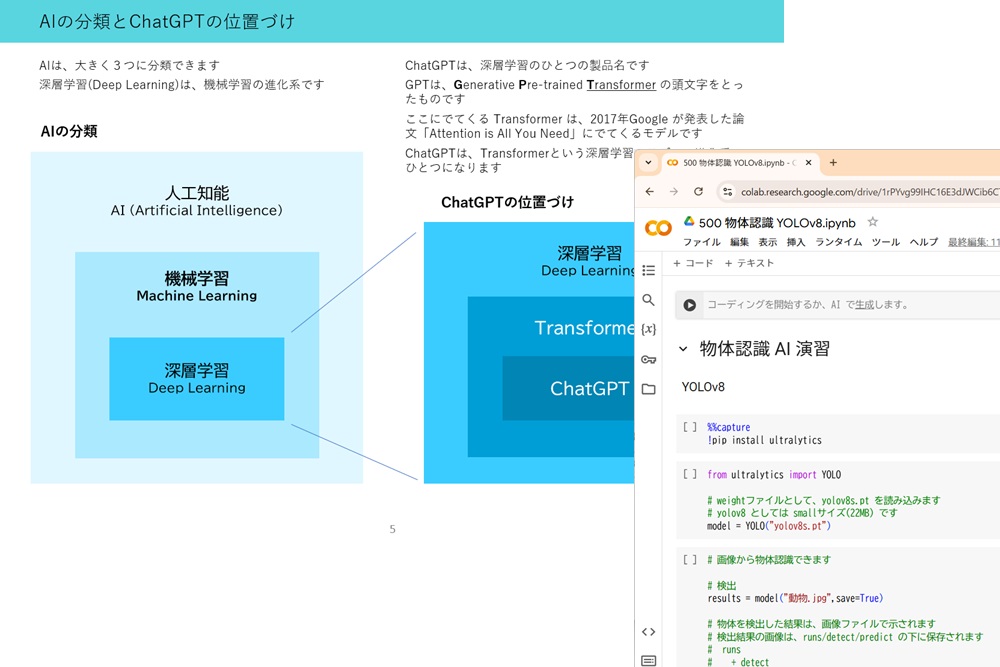Star the 500 物体認識 YOLOv8.ipynb notebook
This screenshot has width=1000, height=667.
coord(872,222)
